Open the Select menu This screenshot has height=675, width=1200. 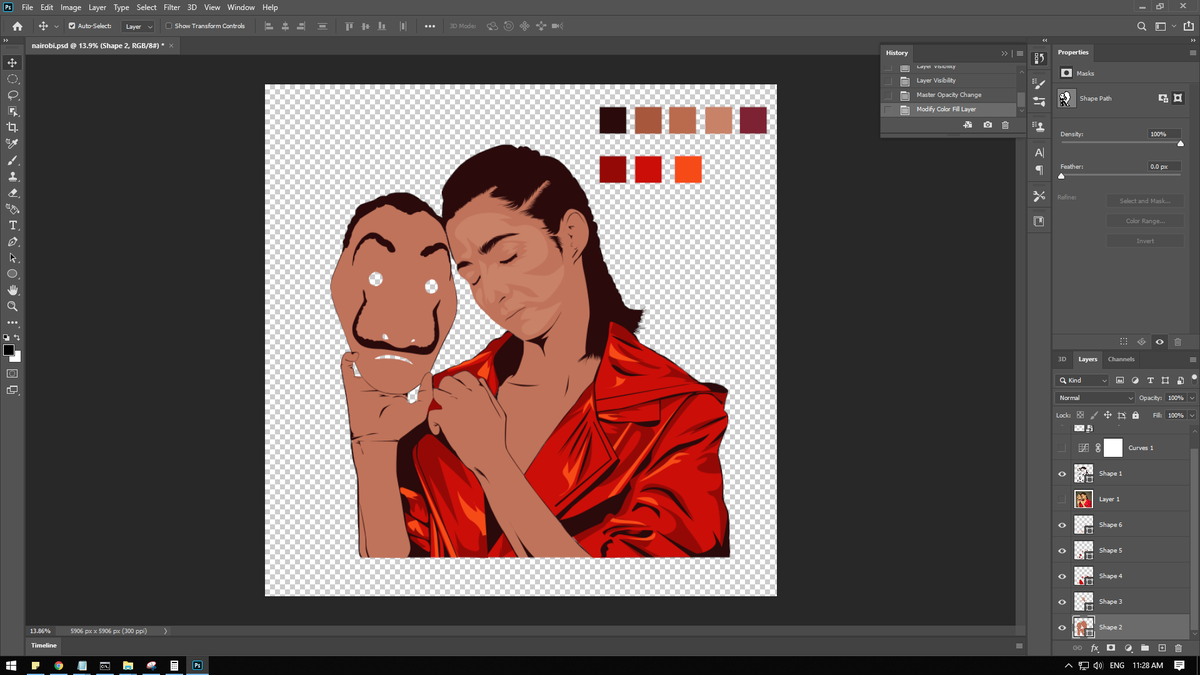pyautogui.click(x=146, y=7)
